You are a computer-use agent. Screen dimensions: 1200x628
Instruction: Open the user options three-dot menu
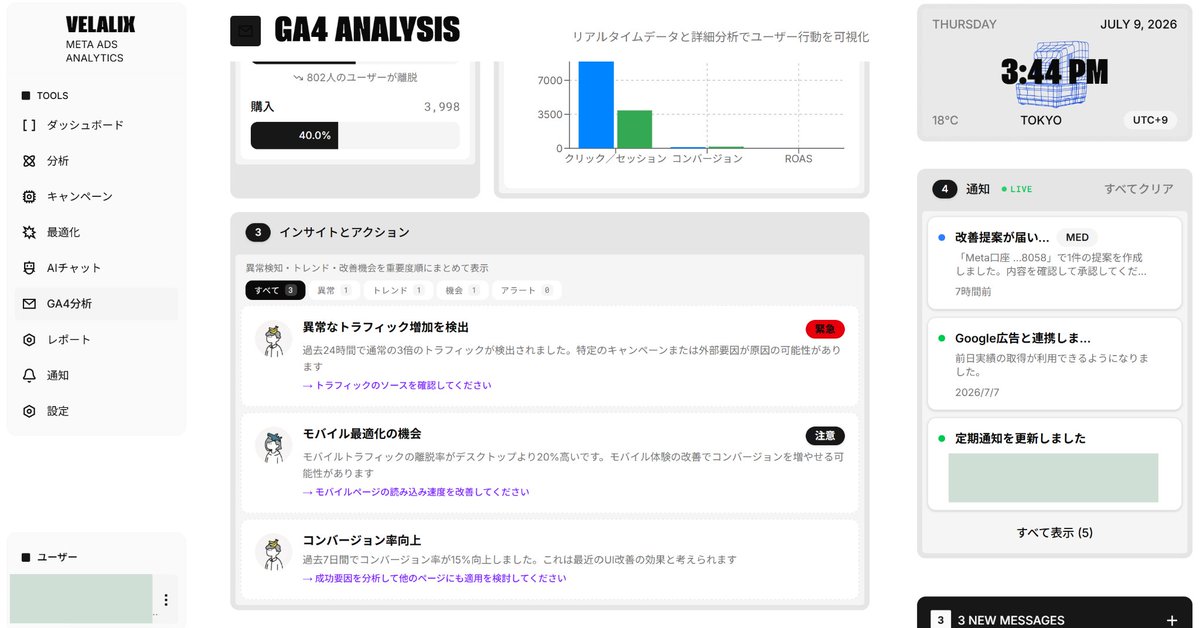point(166,600)
